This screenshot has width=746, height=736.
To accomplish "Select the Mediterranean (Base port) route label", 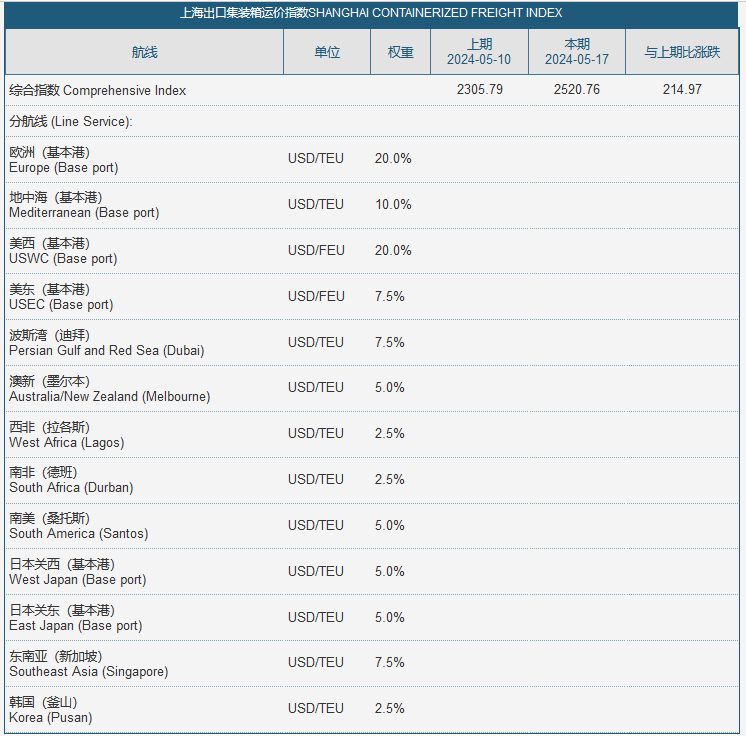I will click(84, 205).
